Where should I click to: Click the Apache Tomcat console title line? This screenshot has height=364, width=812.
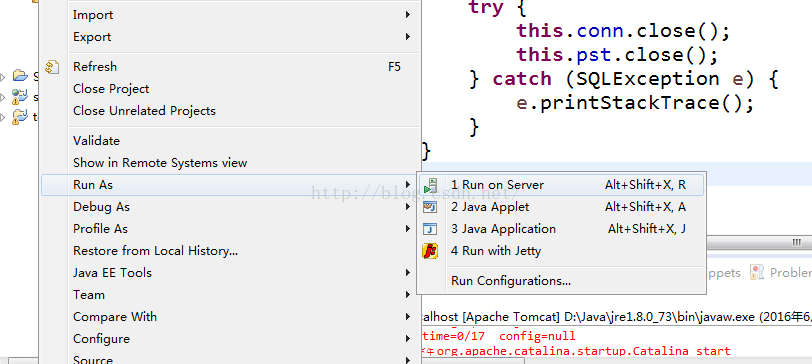[x=617, y=316]
